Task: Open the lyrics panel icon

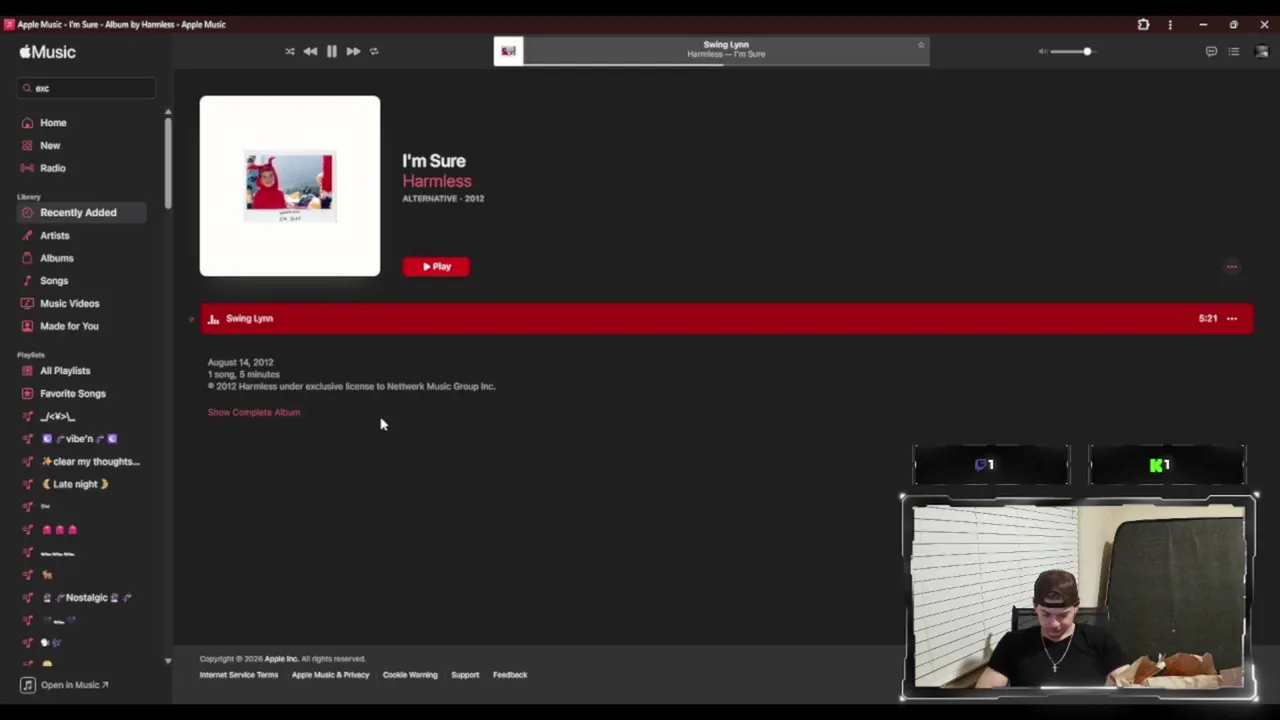Action: coord(1211,51)
